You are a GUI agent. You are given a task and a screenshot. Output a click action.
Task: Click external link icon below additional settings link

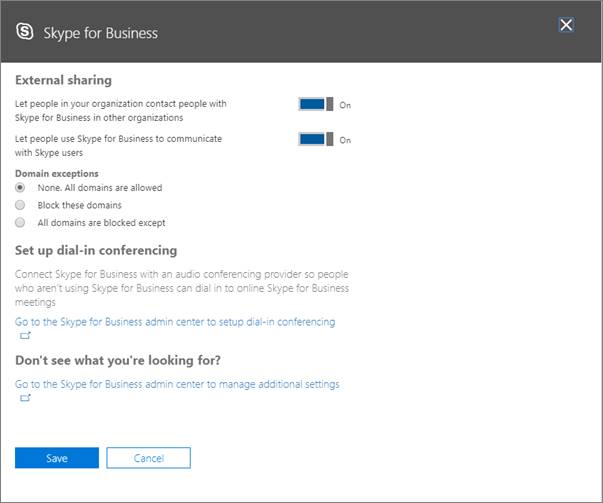(25, 398)
